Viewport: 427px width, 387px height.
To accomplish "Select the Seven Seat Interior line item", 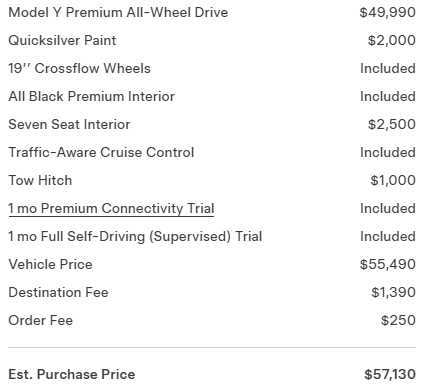I will click(x=69, y=125).
